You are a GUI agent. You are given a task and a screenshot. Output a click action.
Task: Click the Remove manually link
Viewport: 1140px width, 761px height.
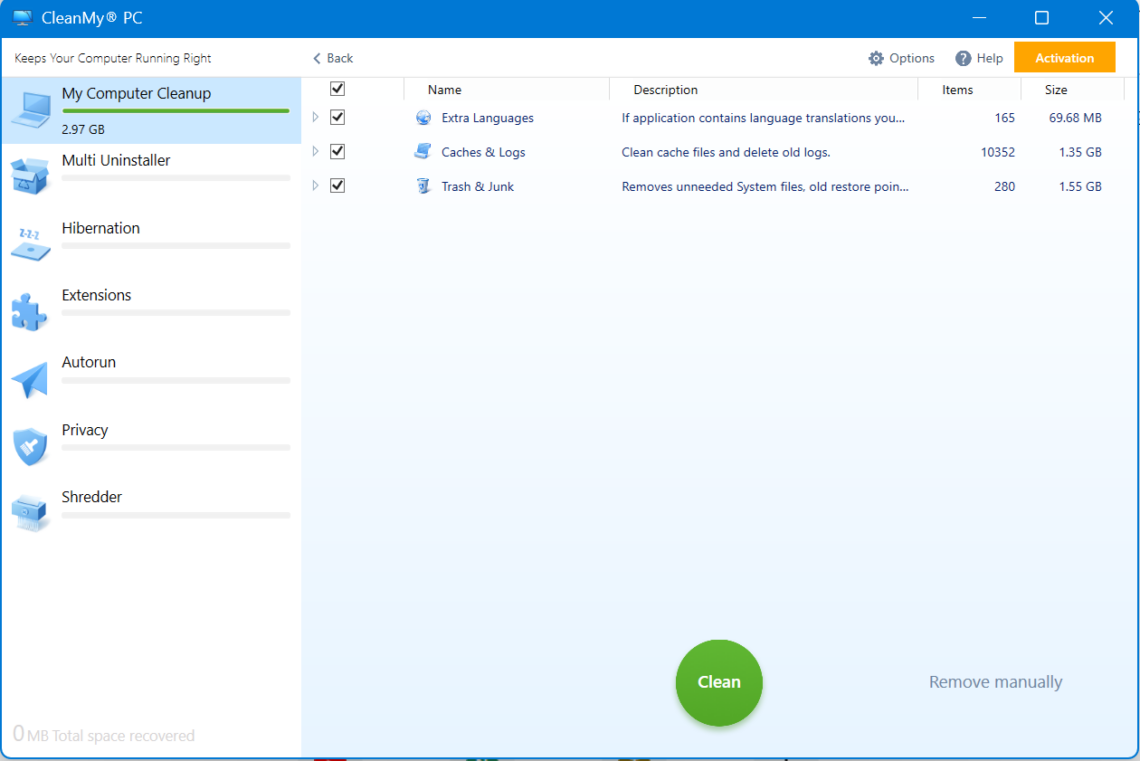(994, 681)
